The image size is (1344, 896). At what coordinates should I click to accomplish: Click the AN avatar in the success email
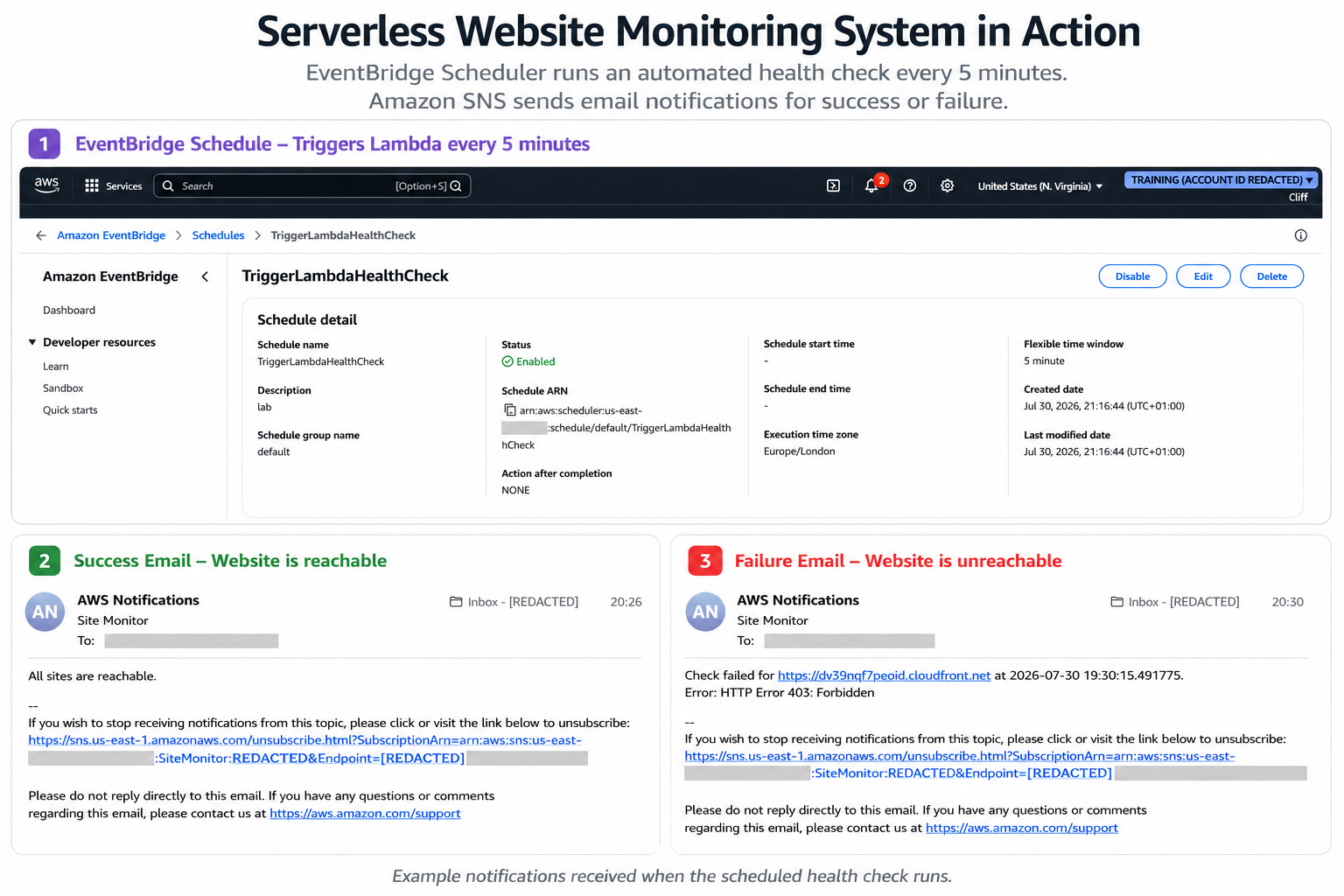point(45,612)
